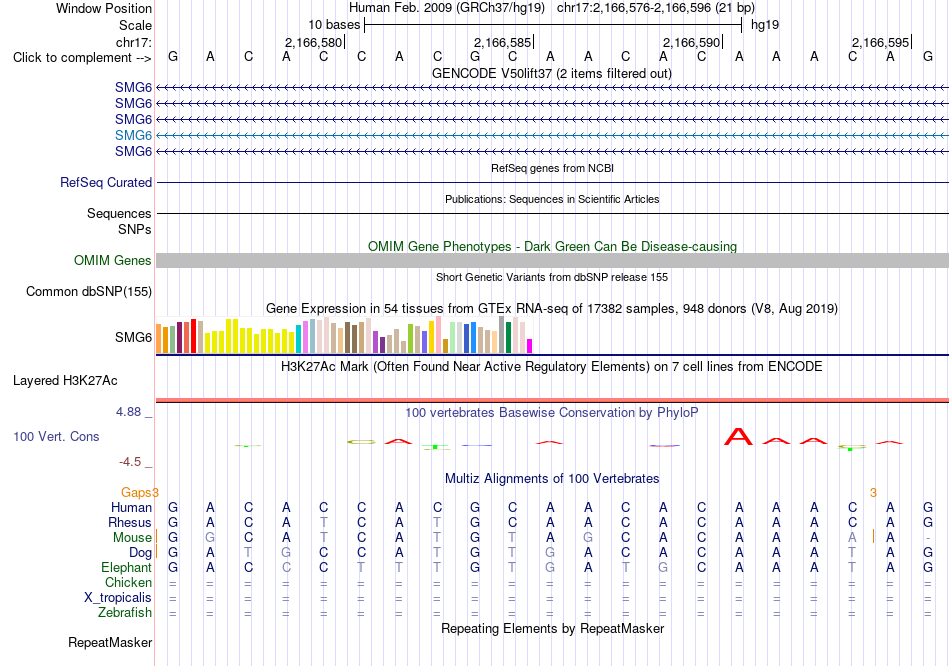Open the GENCODE V50lift37 track title
Viewport: 950px width, 666px height.
pos(551,73)
